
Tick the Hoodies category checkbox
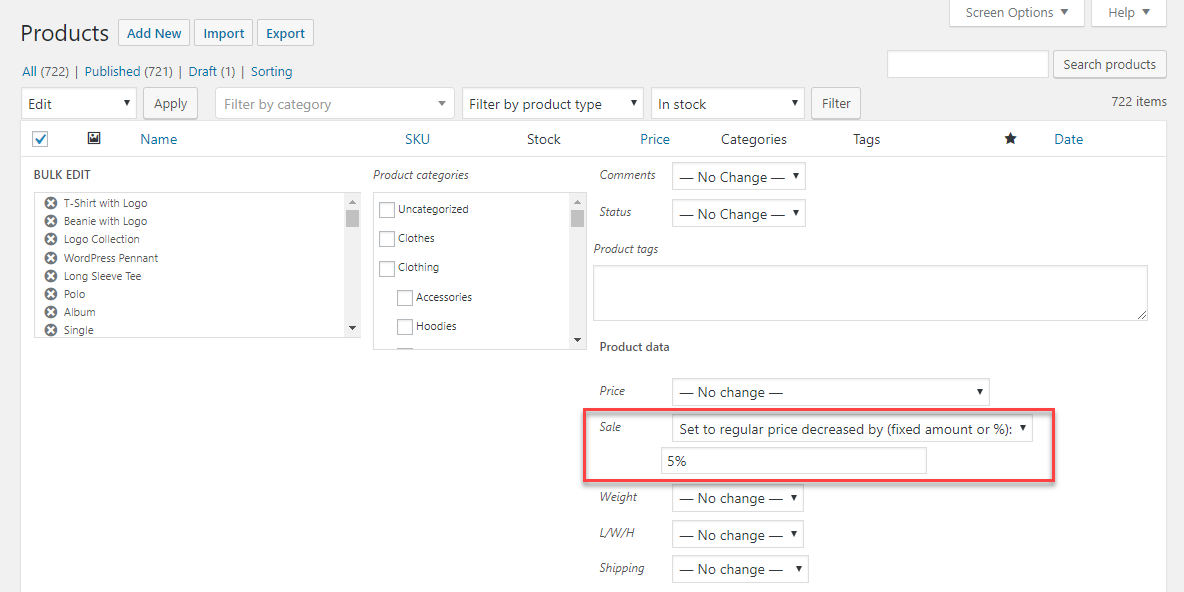(x=405, y=327)
